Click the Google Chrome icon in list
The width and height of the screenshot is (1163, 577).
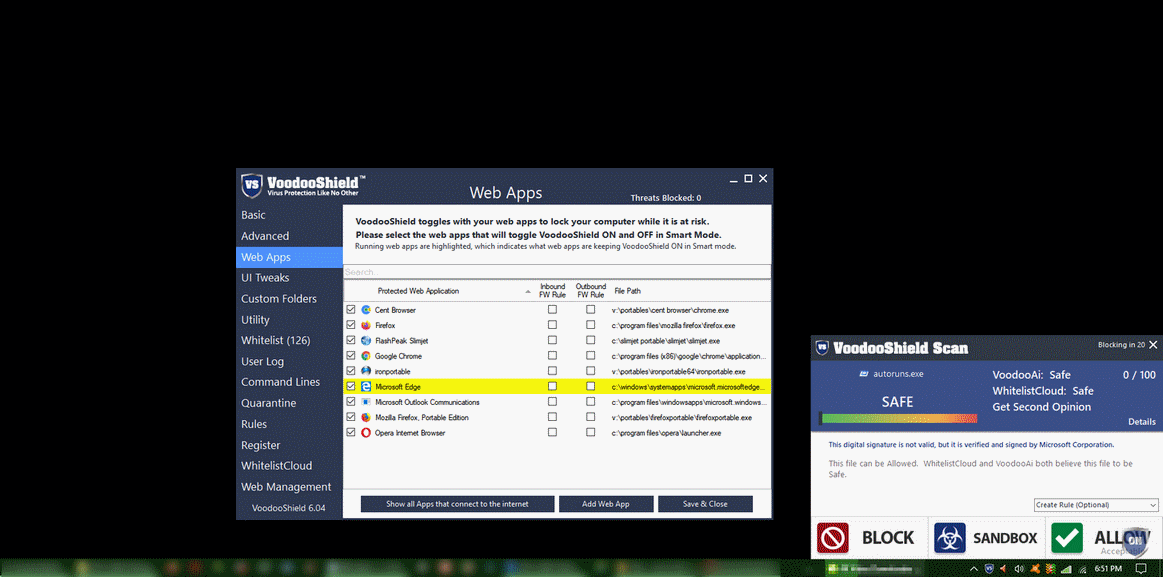[x=366, y=356]
